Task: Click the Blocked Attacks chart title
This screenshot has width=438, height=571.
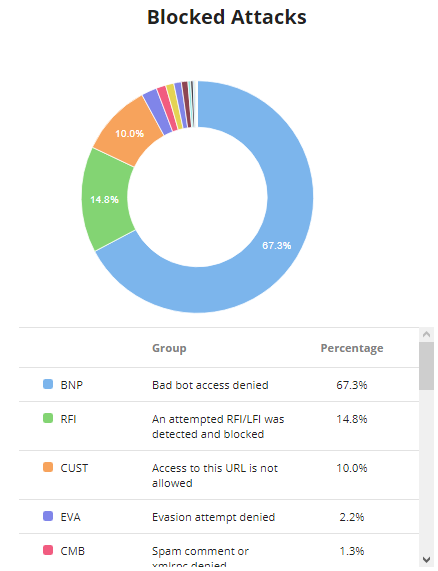Action: pos(226,17)
